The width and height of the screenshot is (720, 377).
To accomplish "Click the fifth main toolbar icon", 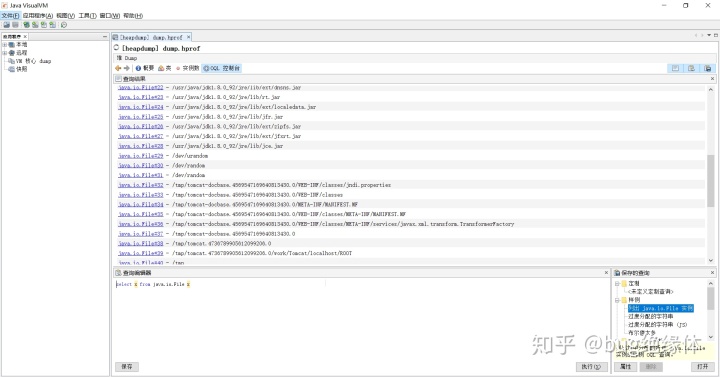I will (x=44, y=25).
